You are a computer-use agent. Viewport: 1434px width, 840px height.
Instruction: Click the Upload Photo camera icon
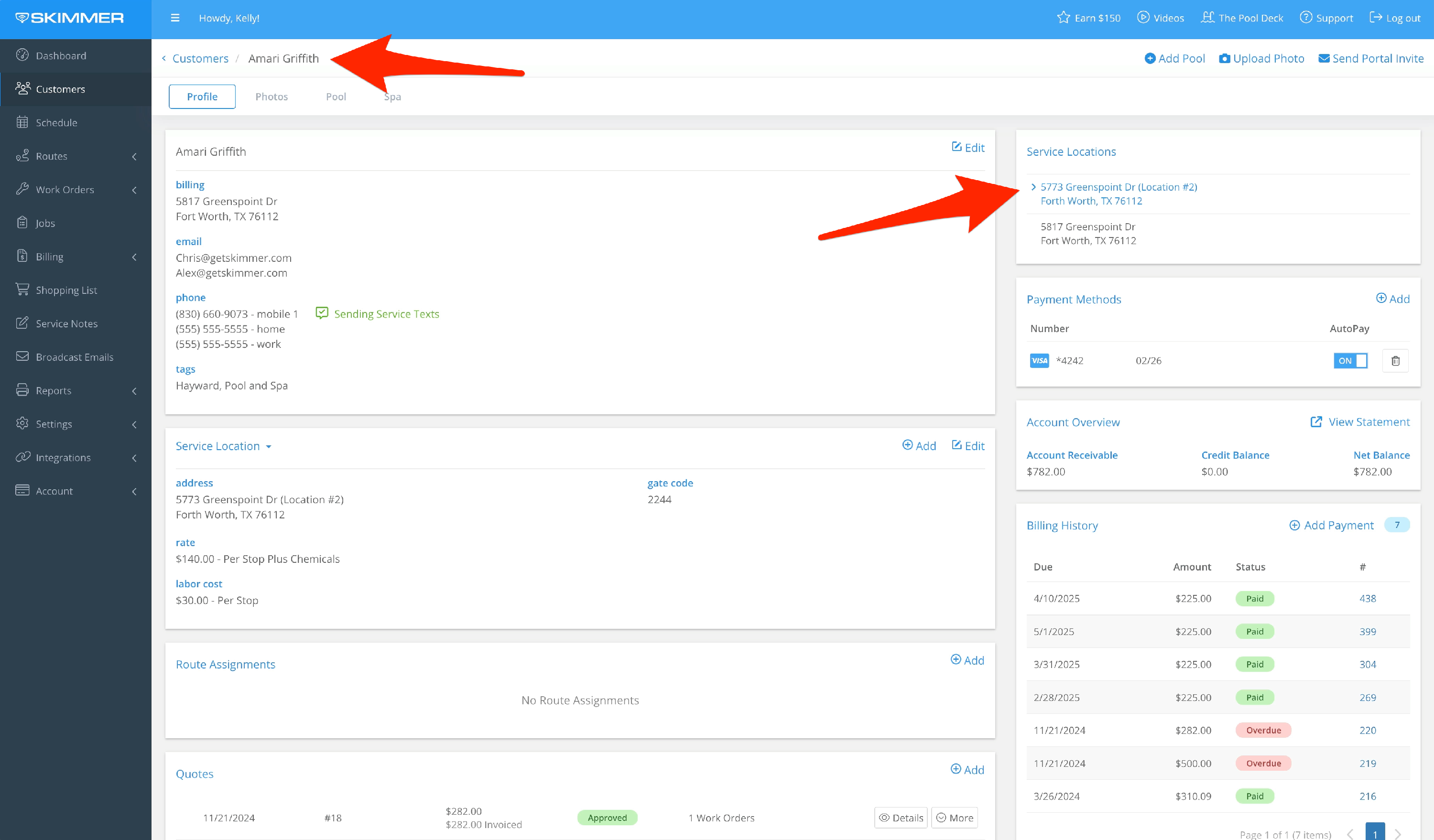(1225, 59)
